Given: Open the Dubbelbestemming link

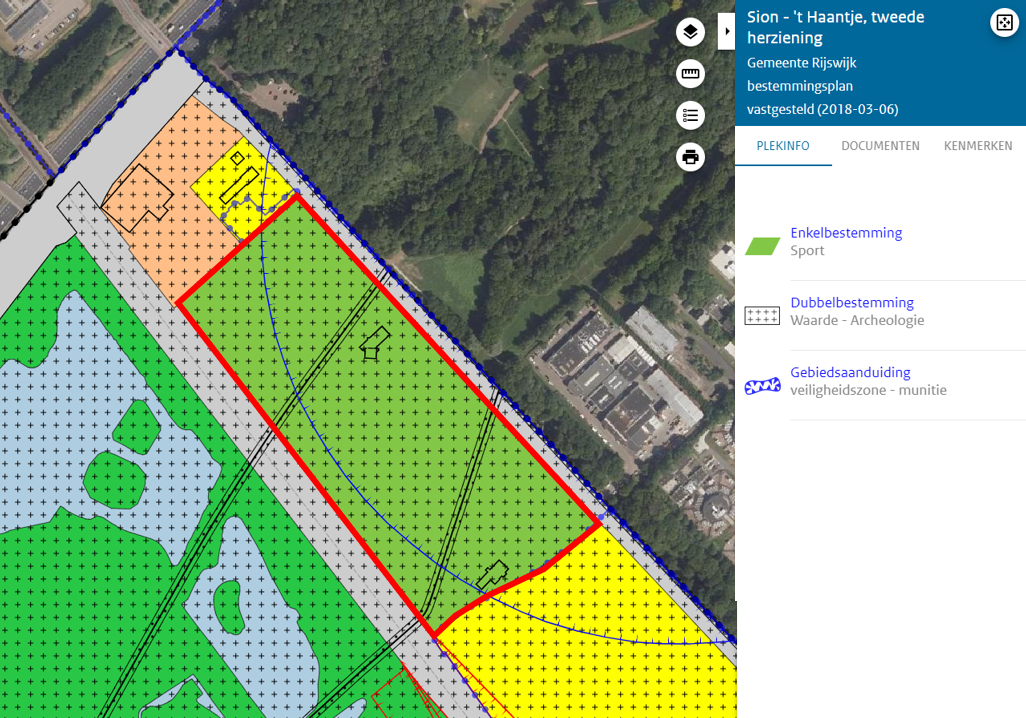Looking at the screenshot, I should [x=852, y=302].
